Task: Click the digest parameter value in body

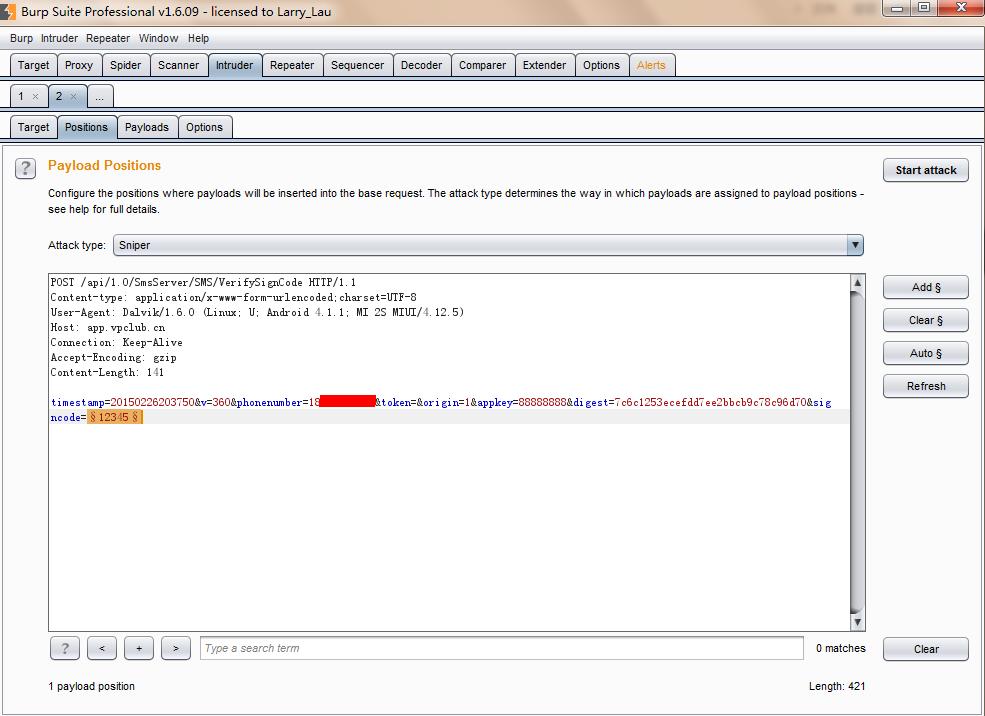Action: [x=710, y=403]
